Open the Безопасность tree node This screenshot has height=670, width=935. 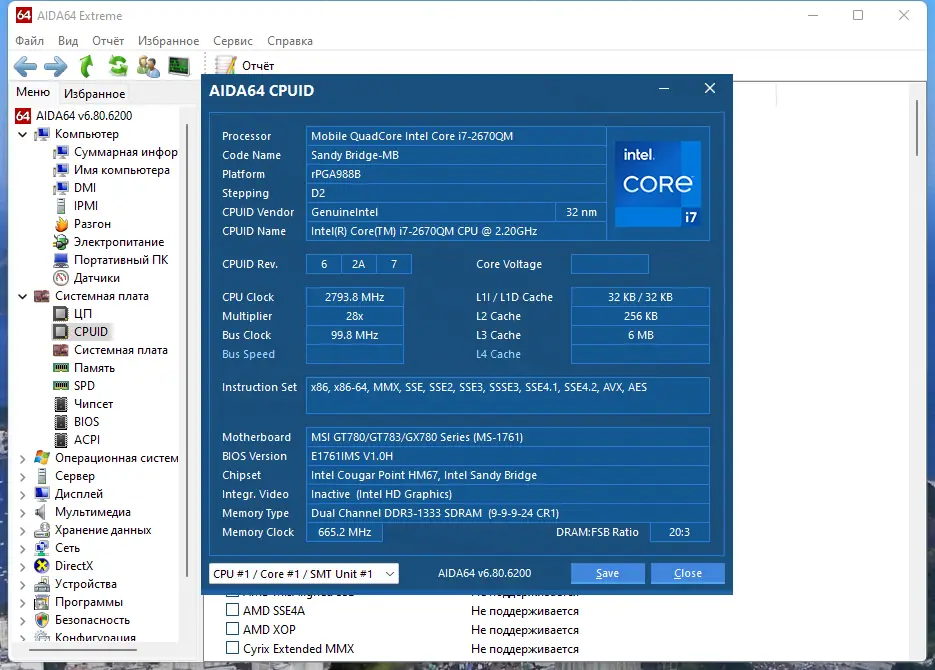click(x=83, y=620)
